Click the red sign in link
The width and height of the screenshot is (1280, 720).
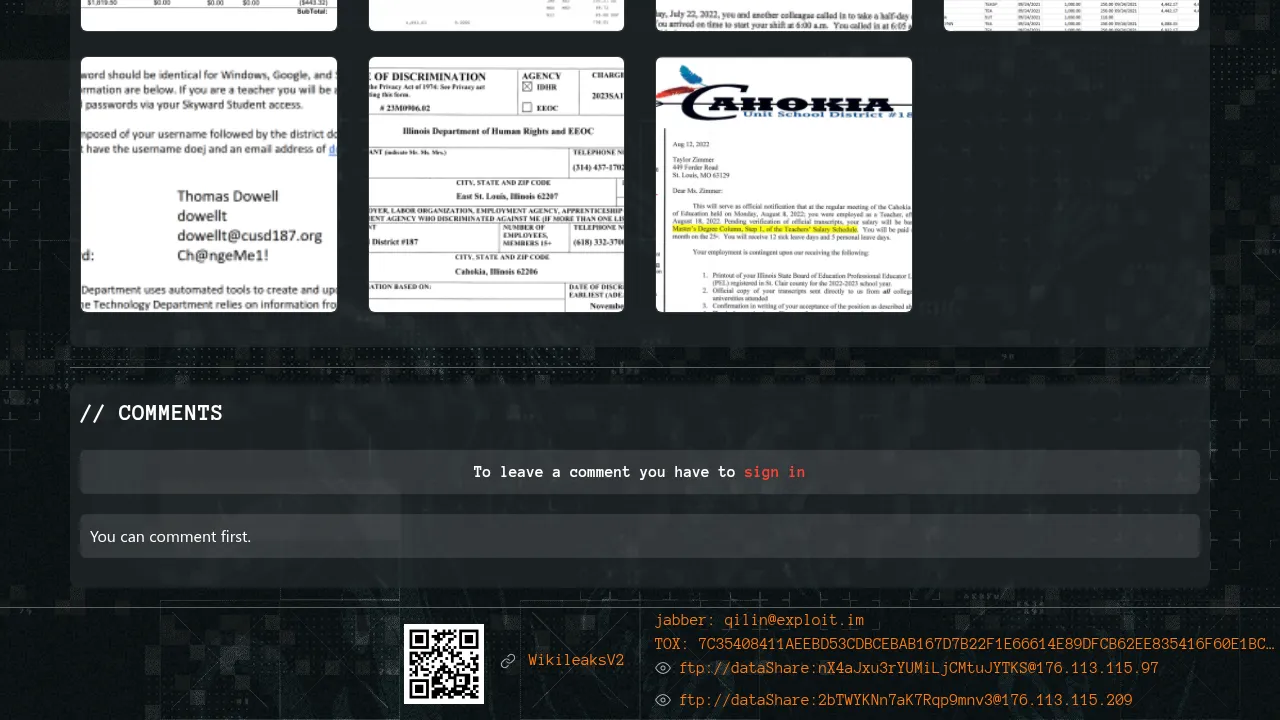click(x=774, y=472)
